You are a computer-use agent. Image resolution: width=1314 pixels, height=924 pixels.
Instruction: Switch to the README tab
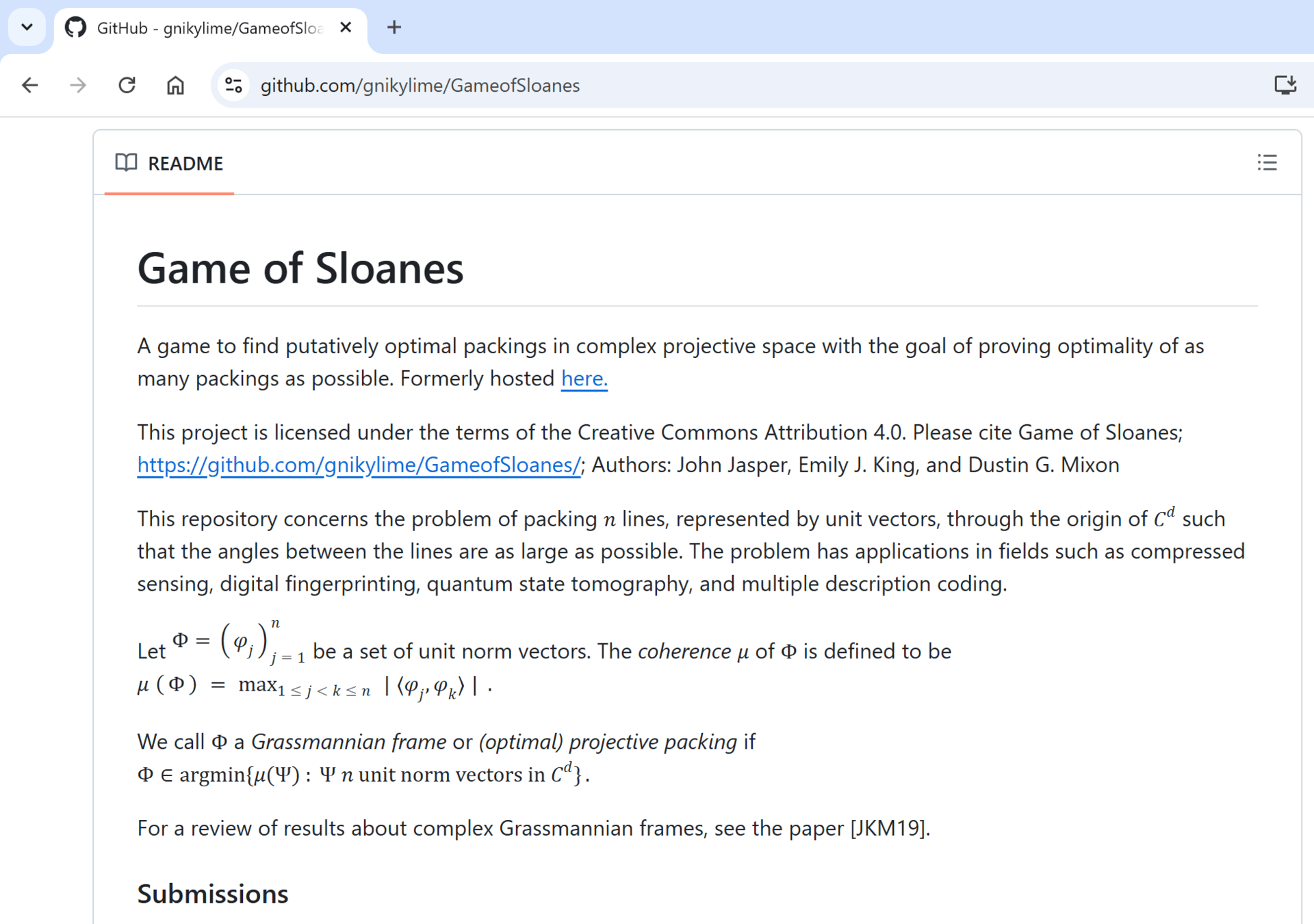tap(185, 164)
